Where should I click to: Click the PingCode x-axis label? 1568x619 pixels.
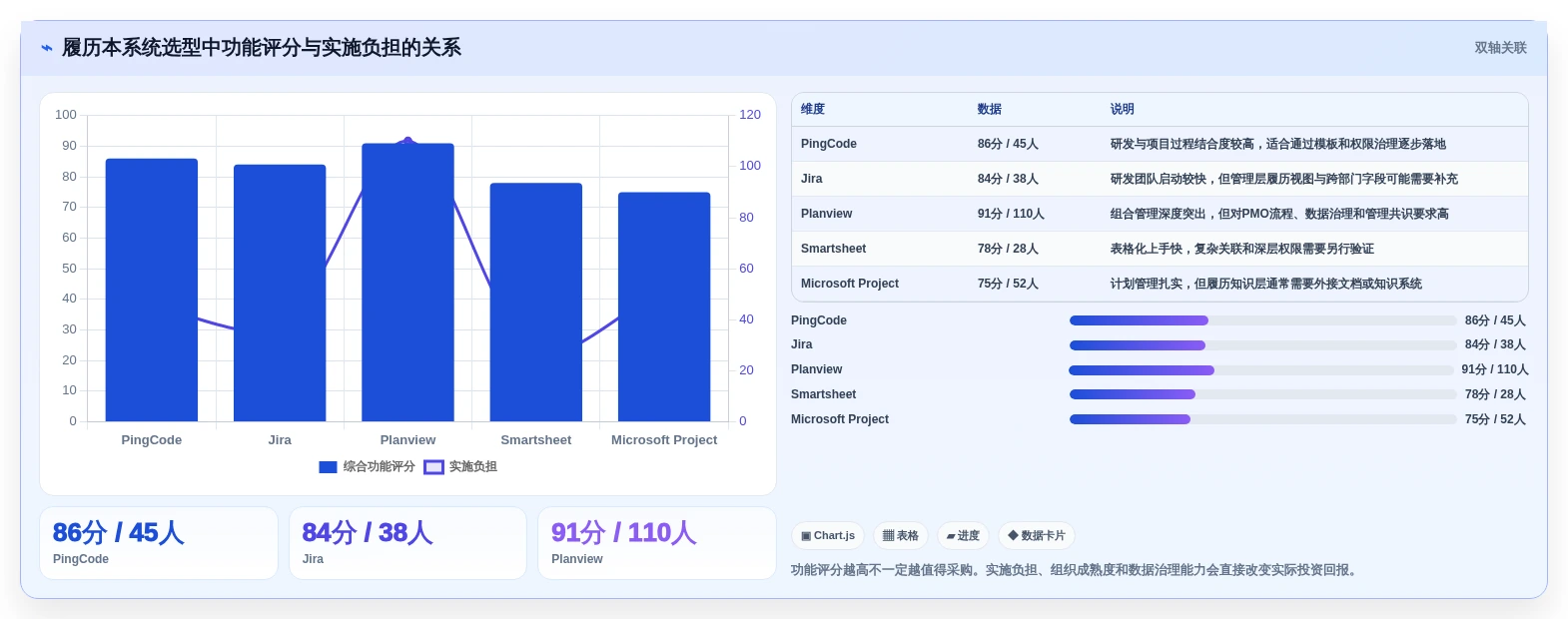tap(152, 440)
